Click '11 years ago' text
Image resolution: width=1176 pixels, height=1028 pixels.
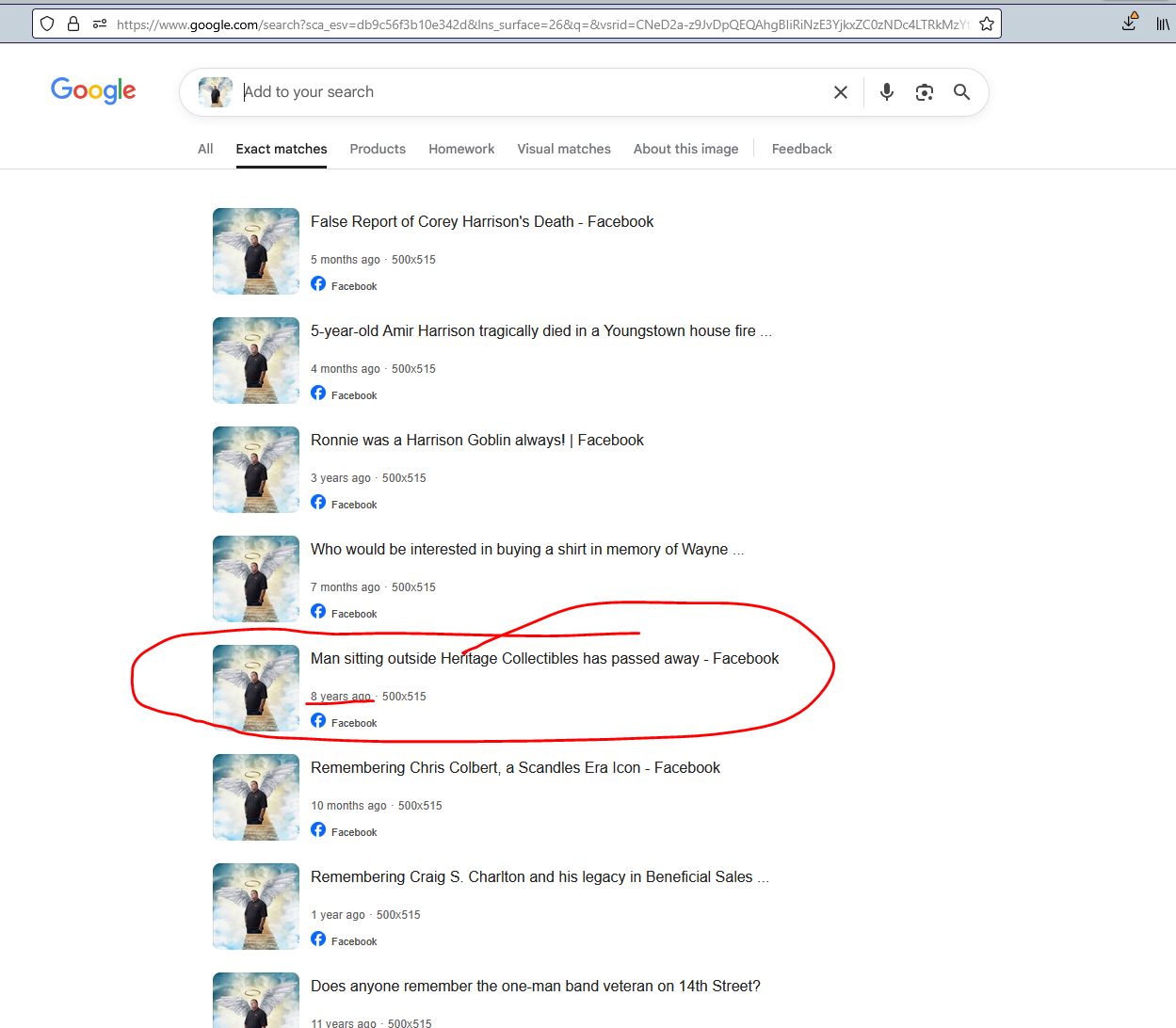[x=344, y=1022]
